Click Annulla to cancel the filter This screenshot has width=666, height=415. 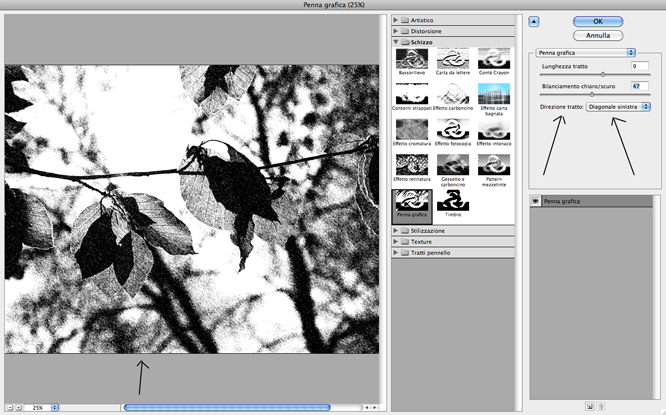tap(598, 35)
